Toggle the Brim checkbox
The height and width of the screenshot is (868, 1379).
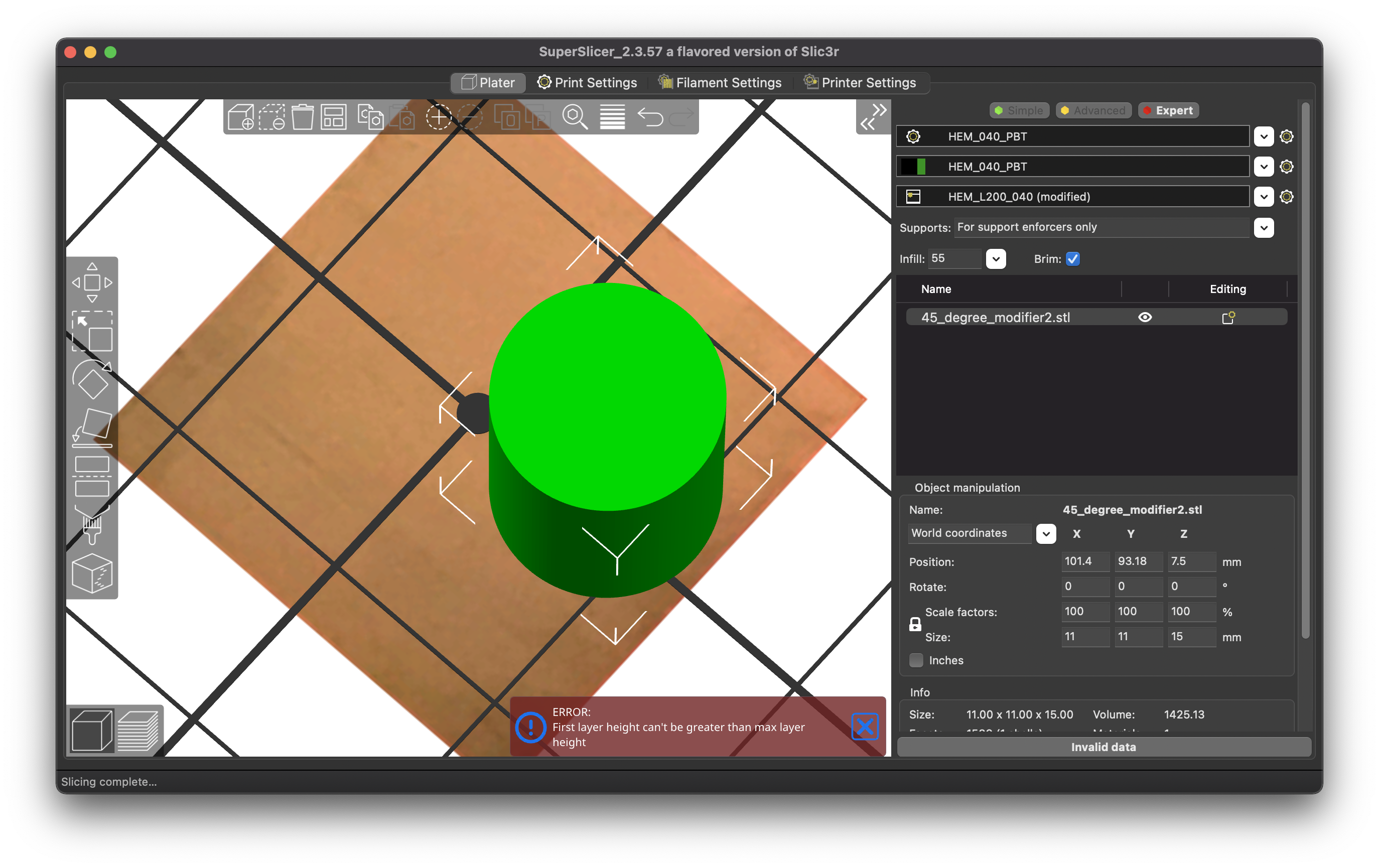pyautogui.click(x=1072, y=259)
